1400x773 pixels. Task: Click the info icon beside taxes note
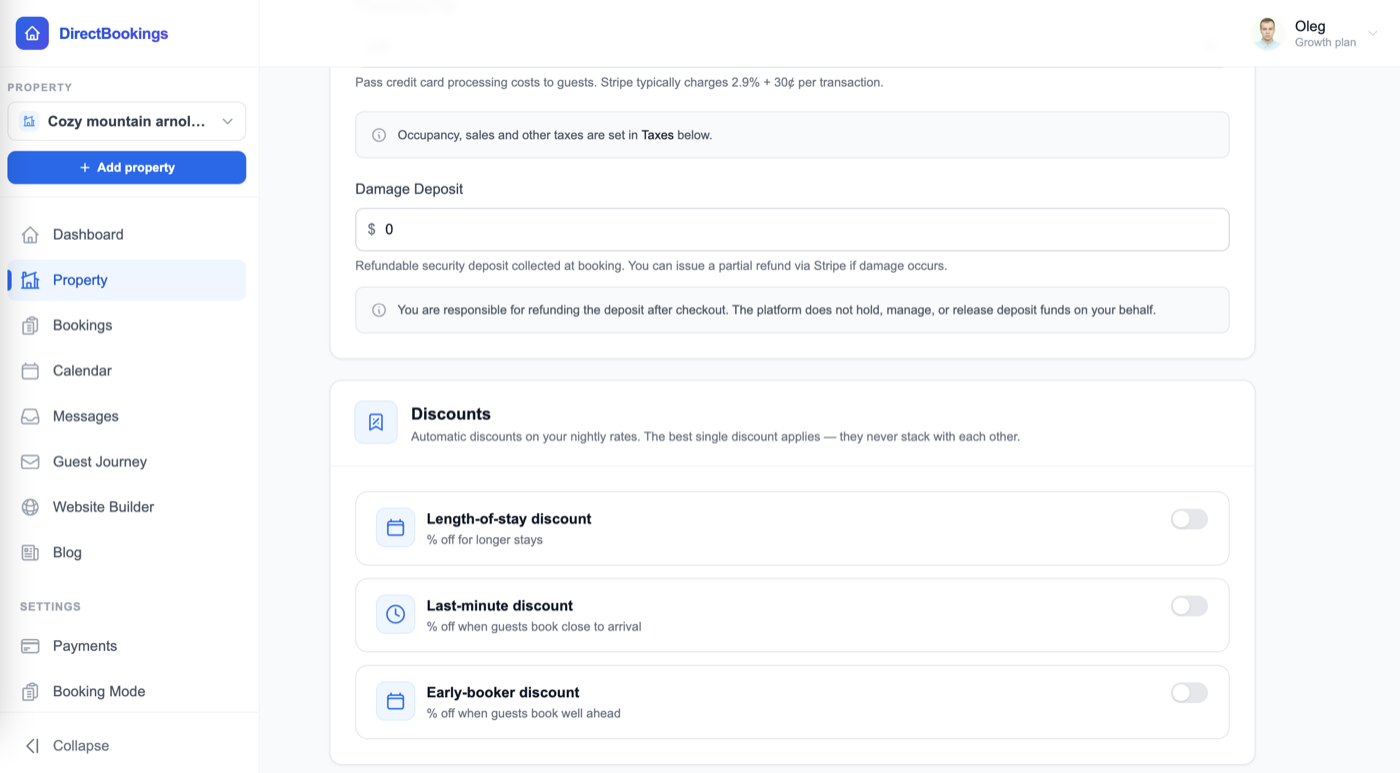click(379, 135)
